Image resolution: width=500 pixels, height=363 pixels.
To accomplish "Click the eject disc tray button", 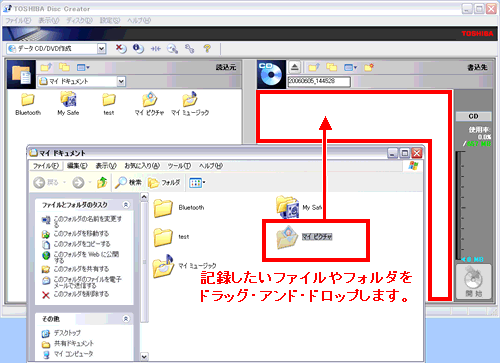I will point(295,67).
